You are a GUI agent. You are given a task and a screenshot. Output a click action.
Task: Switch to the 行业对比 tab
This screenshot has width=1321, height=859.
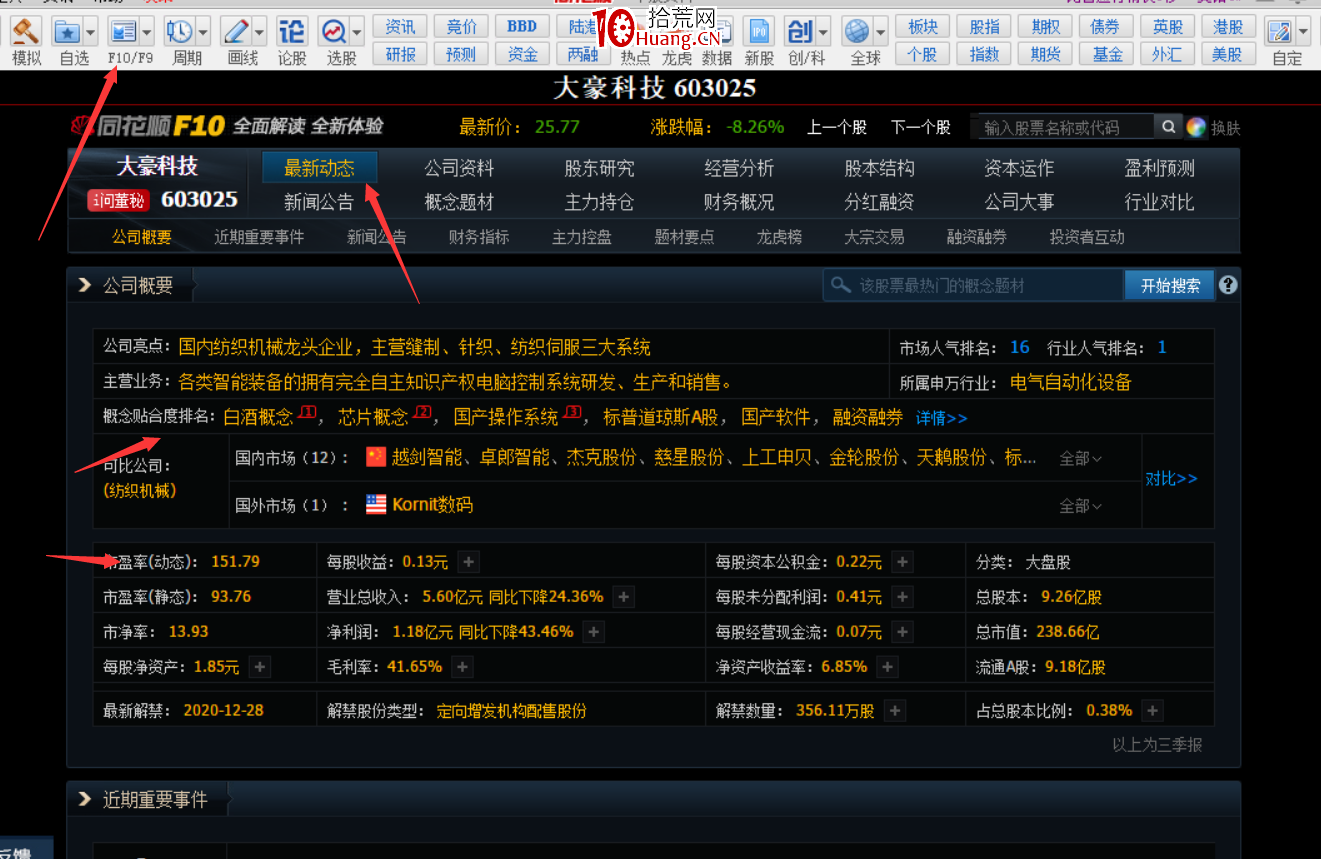click(x=1159, y=202)
